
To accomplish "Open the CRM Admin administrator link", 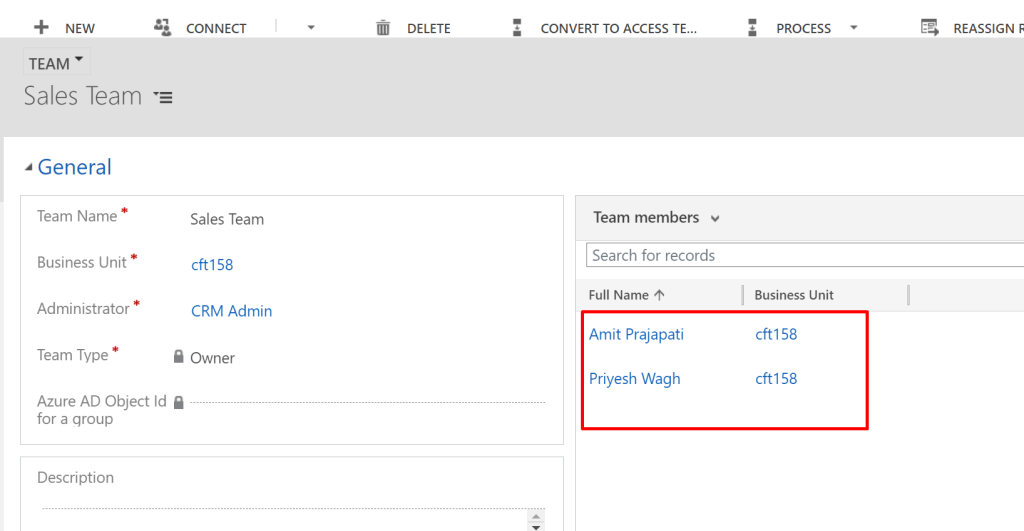I will (x=231, y=311).
